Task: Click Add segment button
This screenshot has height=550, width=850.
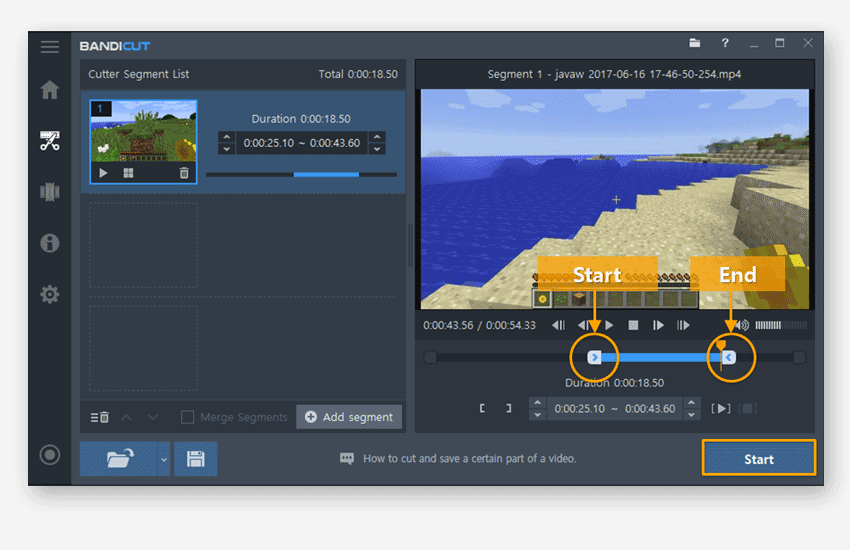Action: (x=349, y=417)
